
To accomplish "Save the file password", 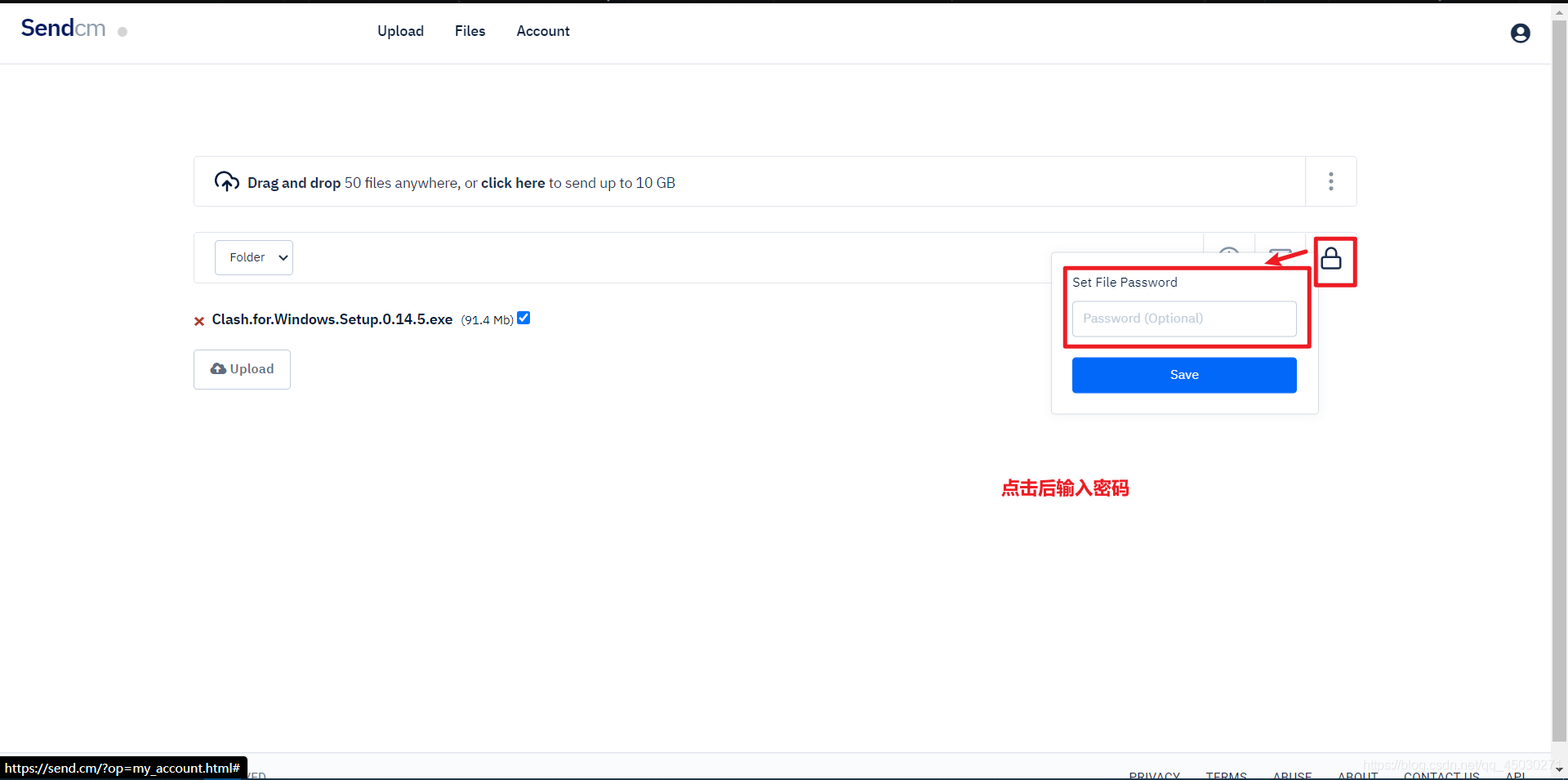I will tap(1184, 375).
